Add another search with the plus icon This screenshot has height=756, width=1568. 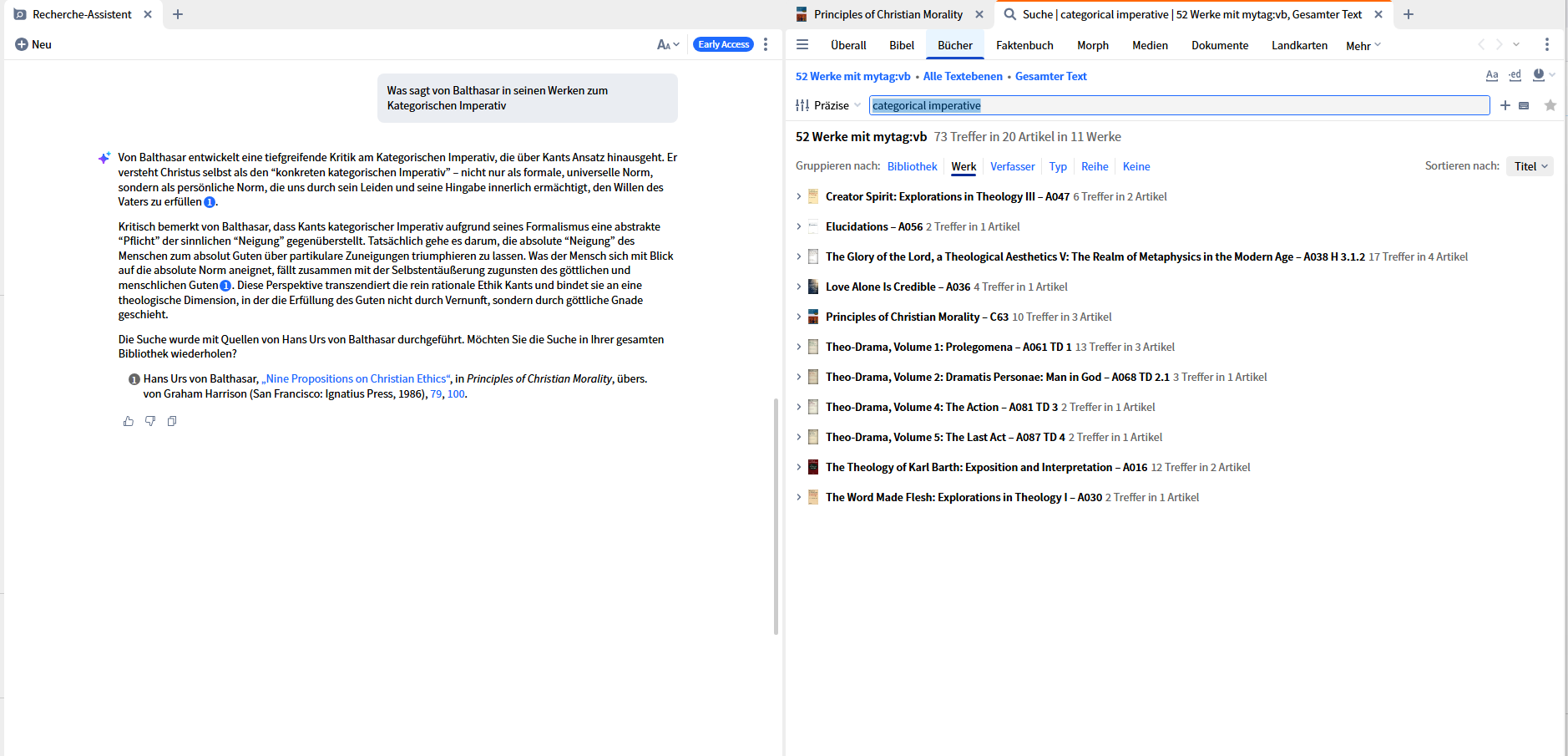click(1505, 105)
